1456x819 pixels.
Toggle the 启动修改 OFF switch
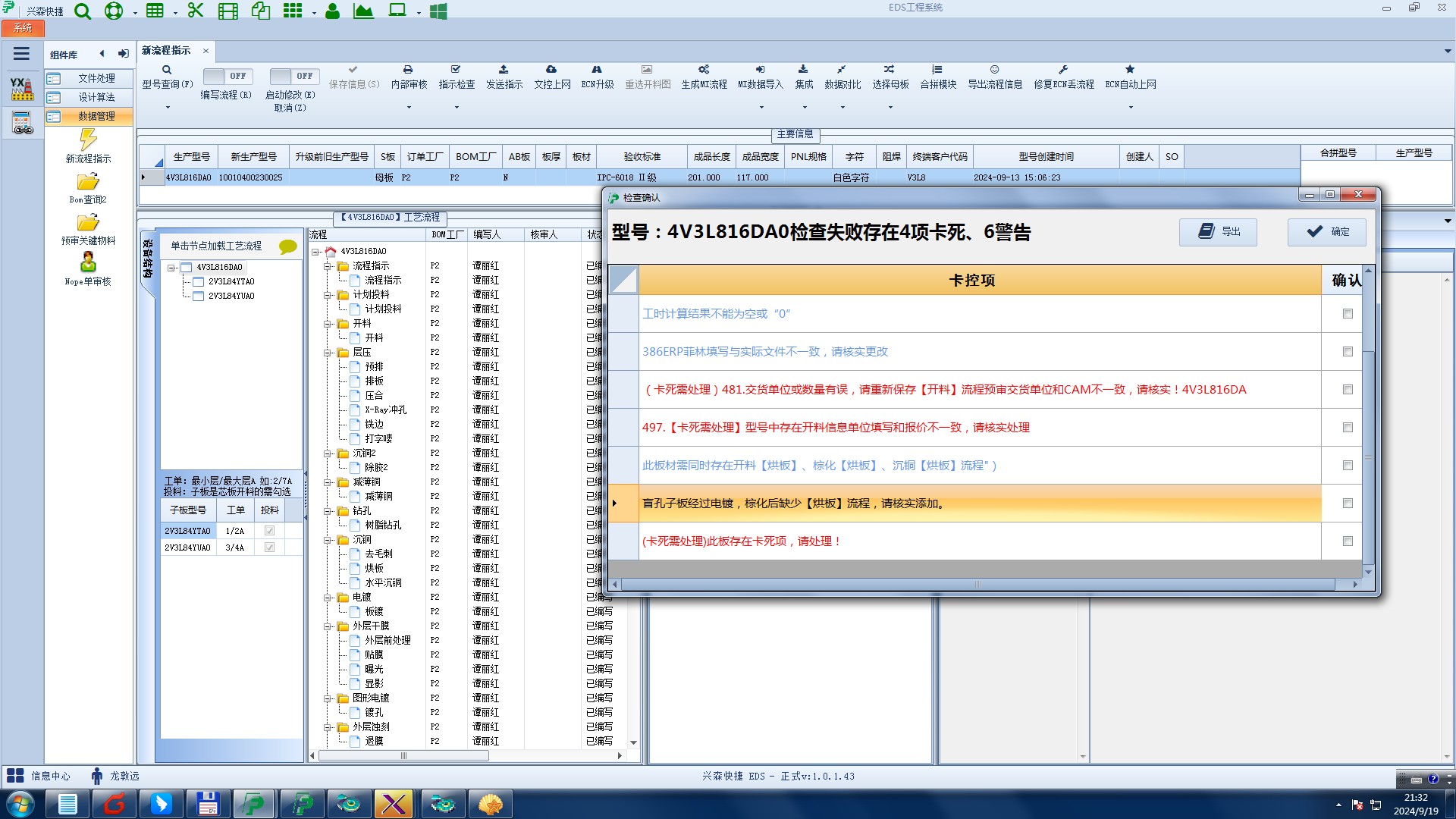coord(294,77)
